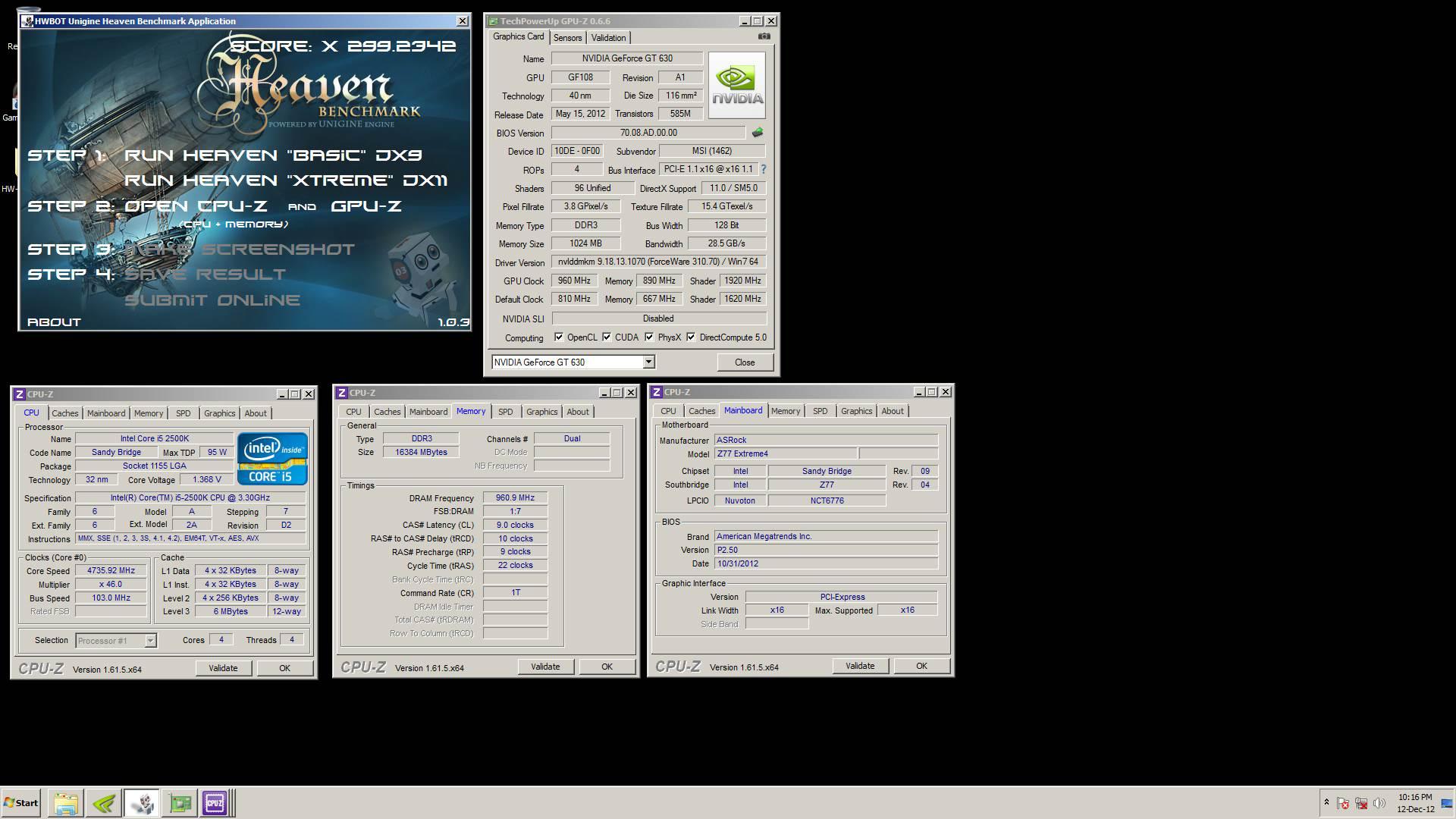Click Close button in GPU-Z
Screen dimensions: 1456x819
[745, 362]
